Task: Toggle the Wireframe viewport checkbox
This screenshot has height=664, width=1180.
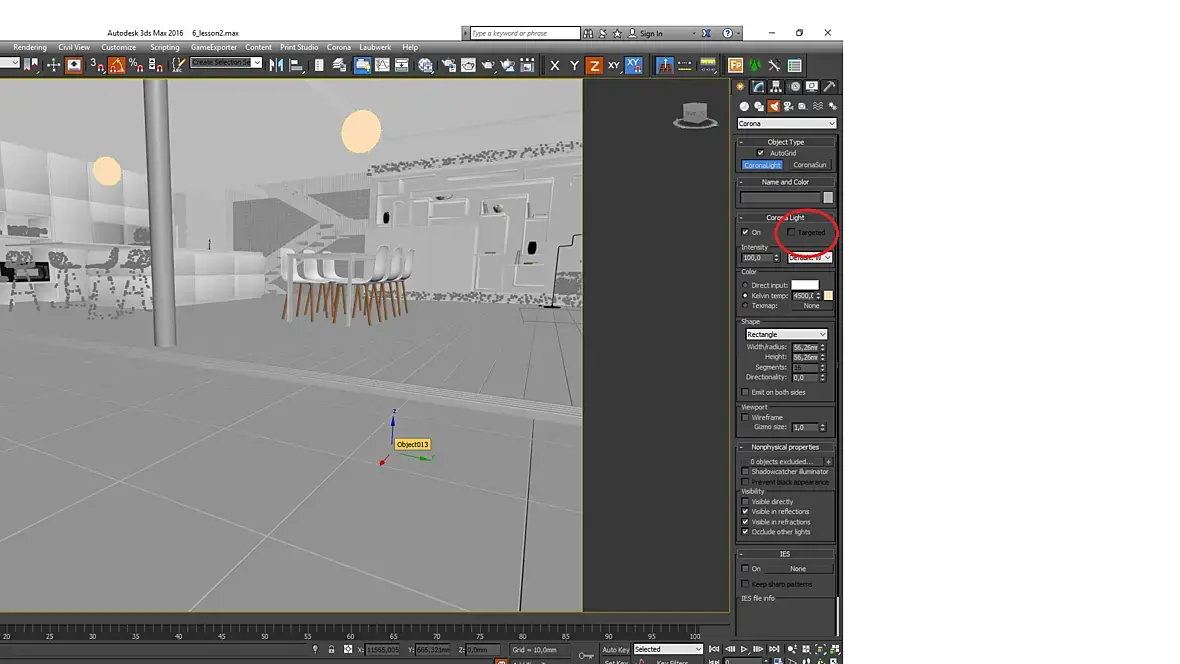Action: (745, 417)
